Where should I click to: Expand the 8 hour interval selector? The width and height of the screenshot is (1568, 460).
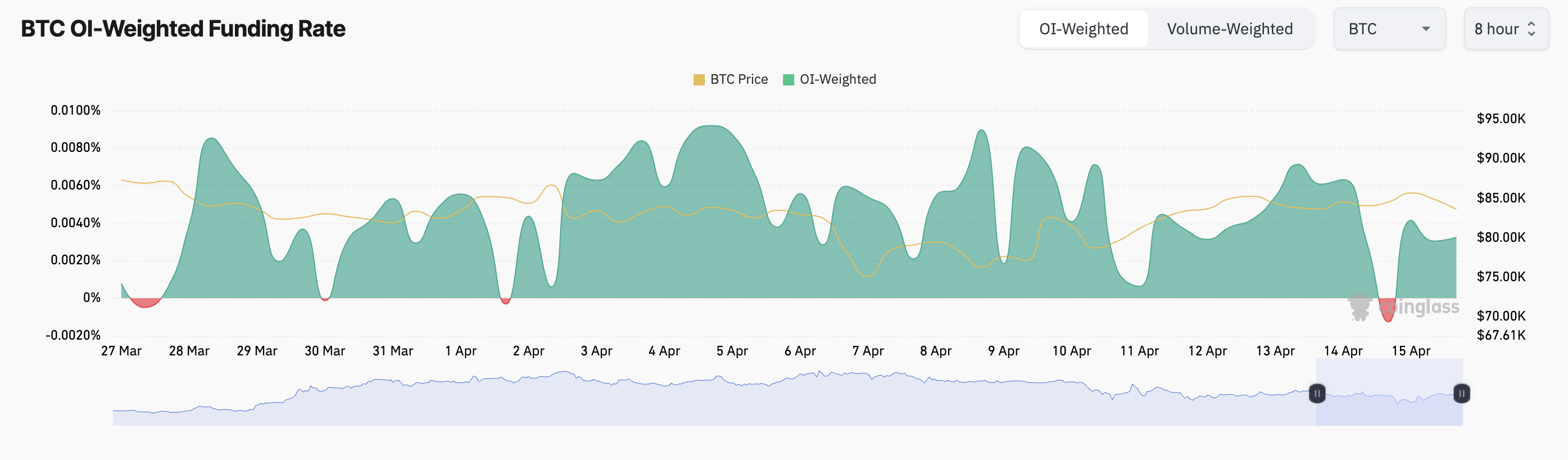coord(1504,29)
